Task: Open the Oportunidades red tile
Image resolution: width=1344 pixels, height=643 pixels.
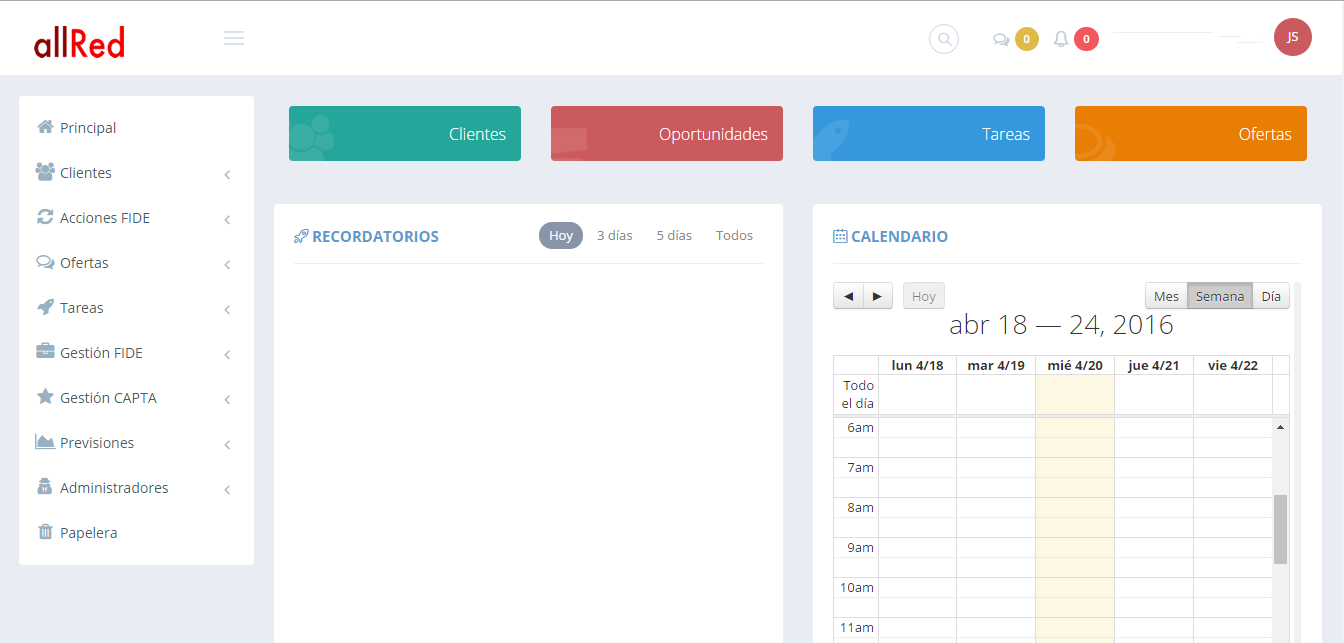Action: point(667,134)
